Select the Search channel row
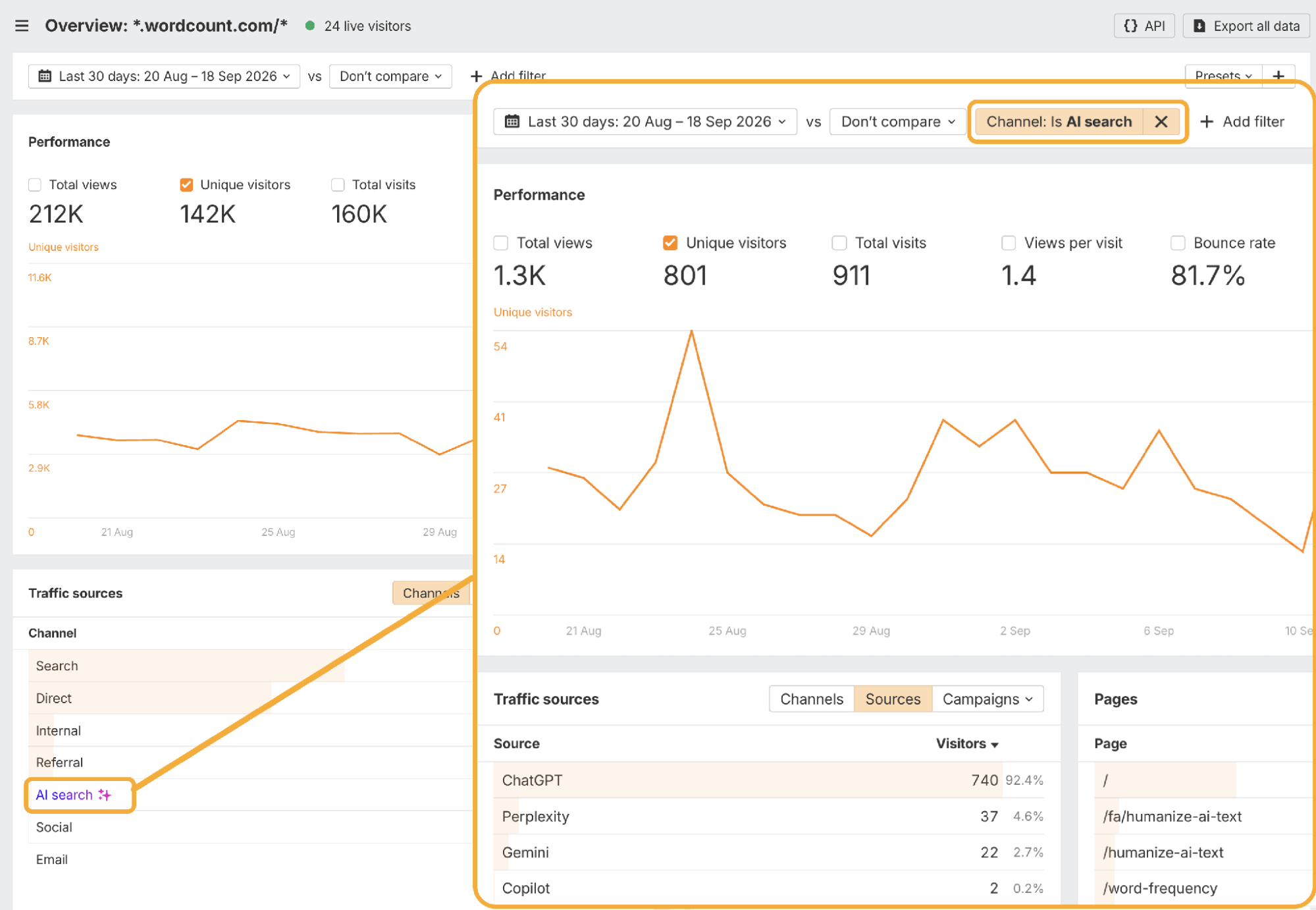Image resolution: width=1316 pixels, height=910 pixels. [x=250, y=666]
